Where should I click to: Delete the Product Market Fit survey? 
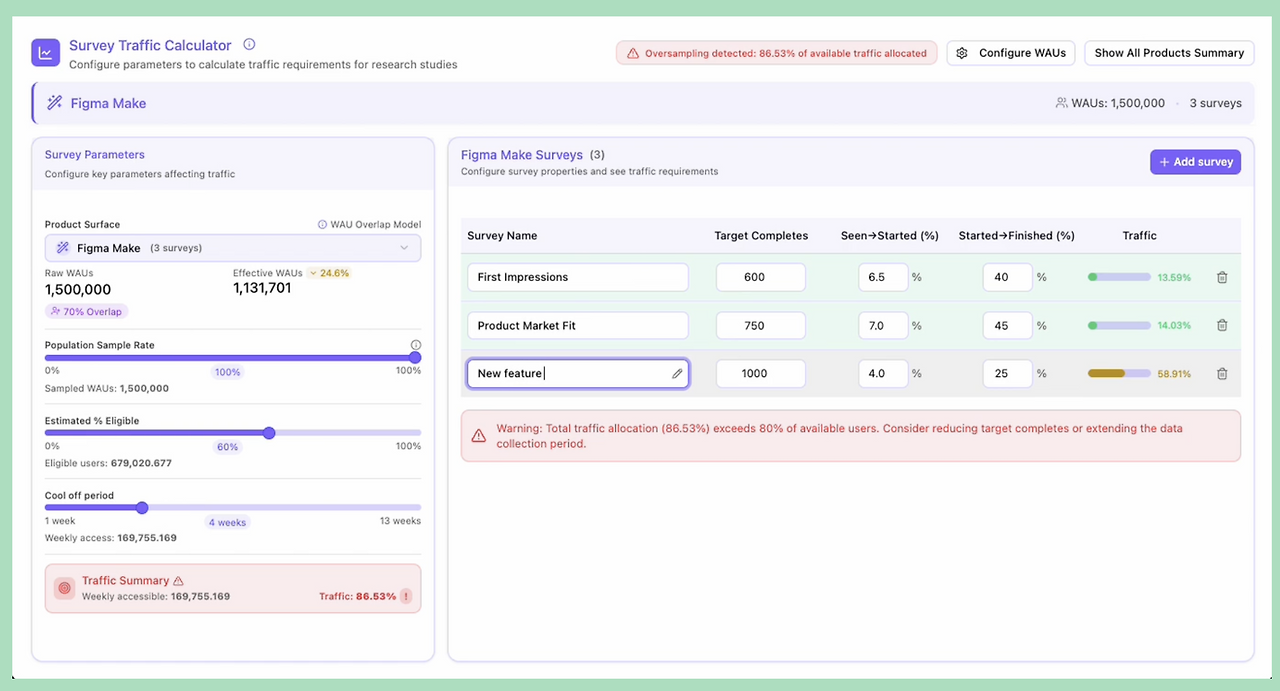coord(1222,325)
